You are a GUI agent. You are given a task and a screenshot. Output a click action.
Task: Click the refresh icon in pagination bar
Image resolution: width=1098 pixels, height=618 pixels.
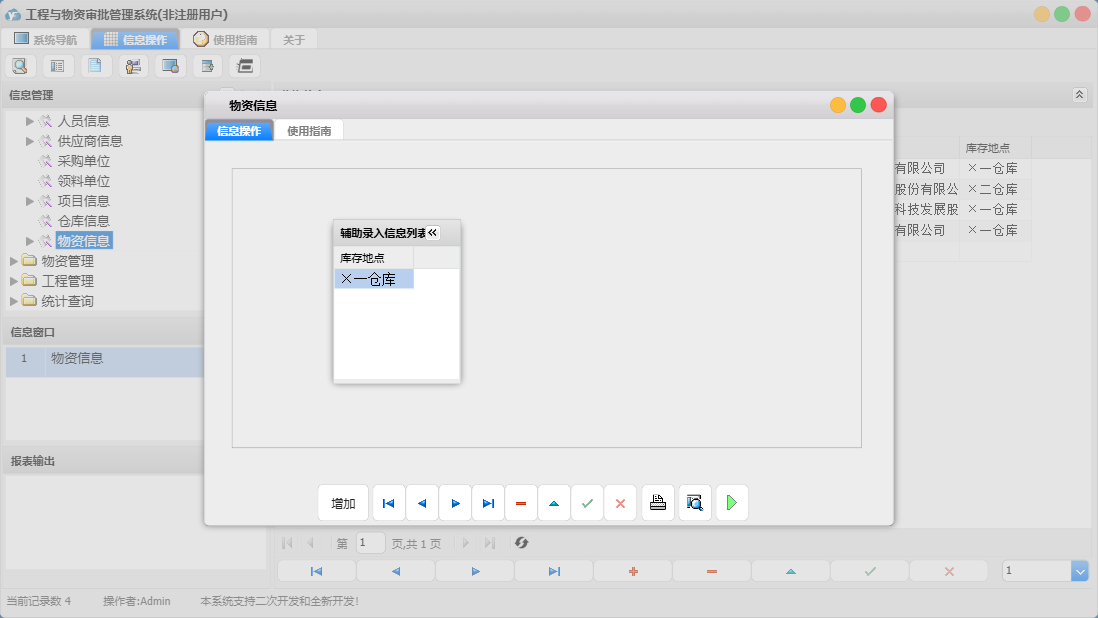click(x=521, y=543)
